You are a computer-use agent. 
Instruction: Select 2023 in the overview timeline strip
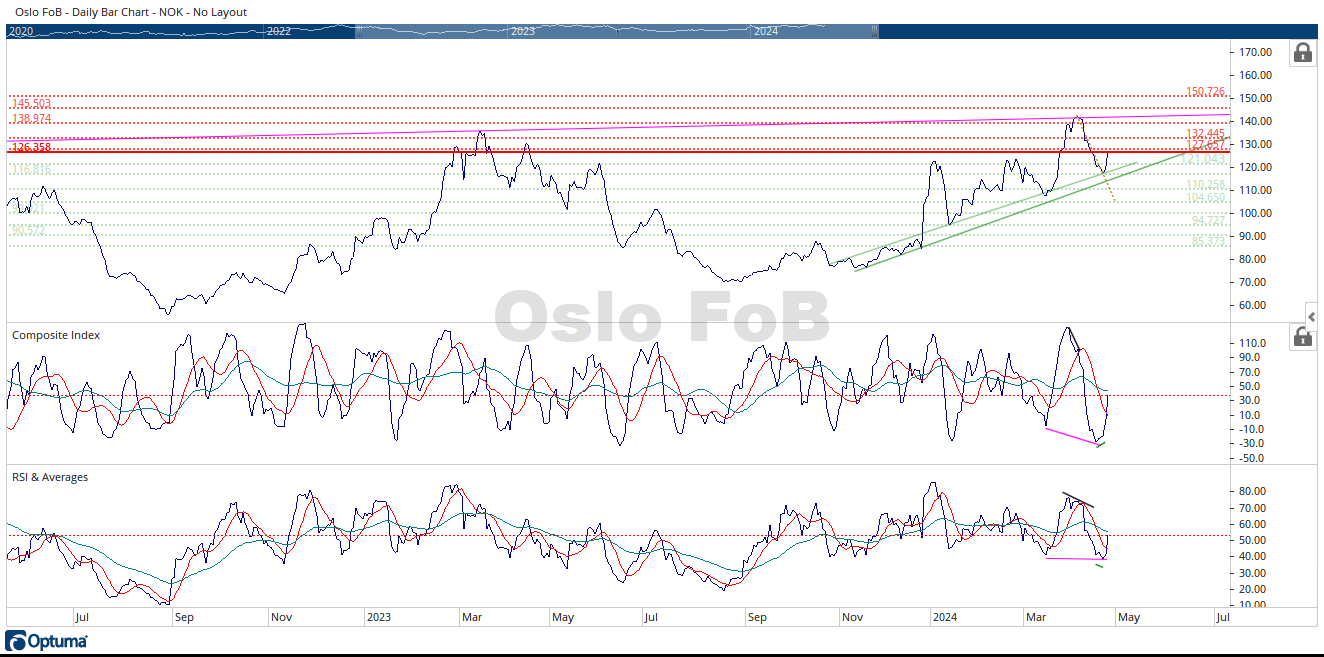pos(523,31)
